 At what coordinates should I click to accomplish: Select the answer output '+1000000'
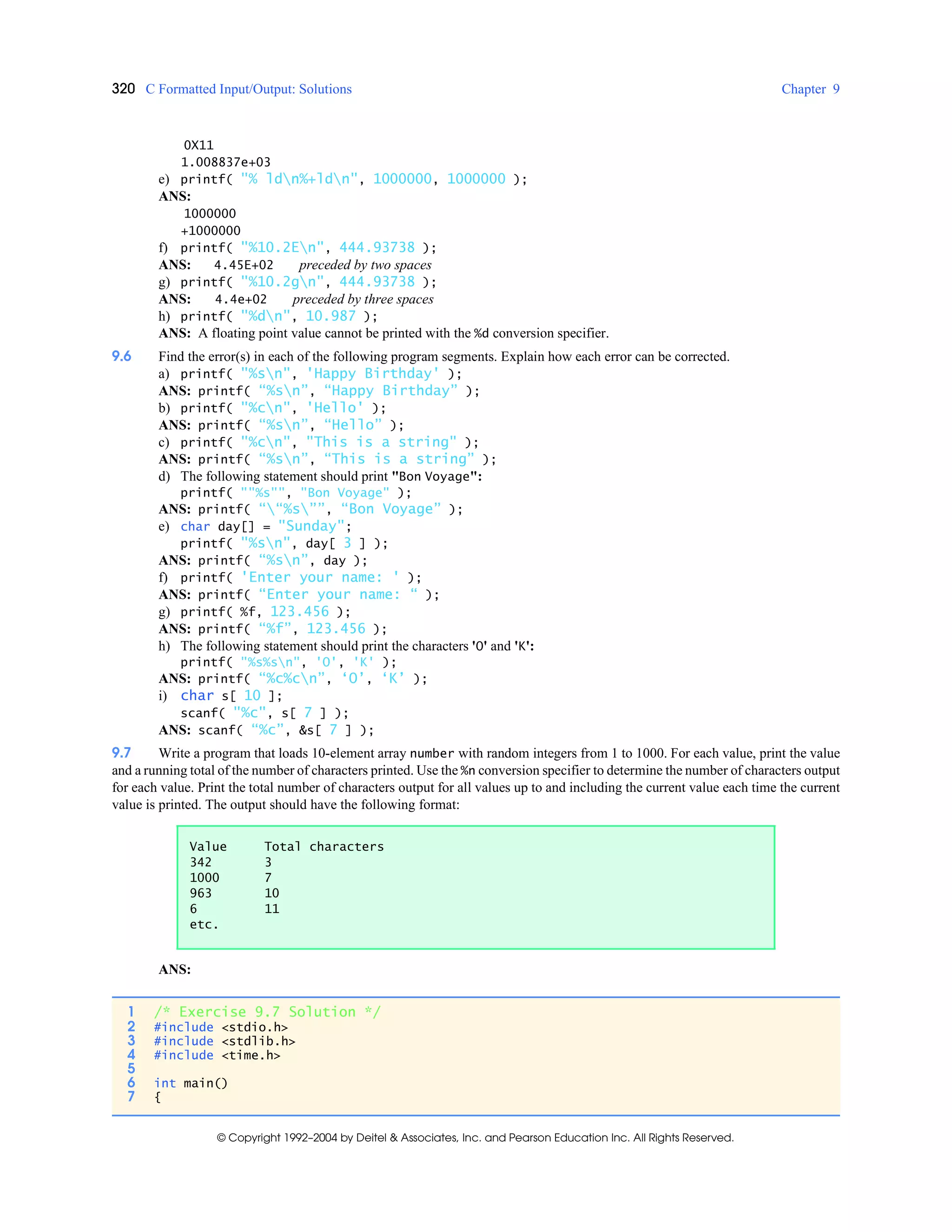(211, 231)
